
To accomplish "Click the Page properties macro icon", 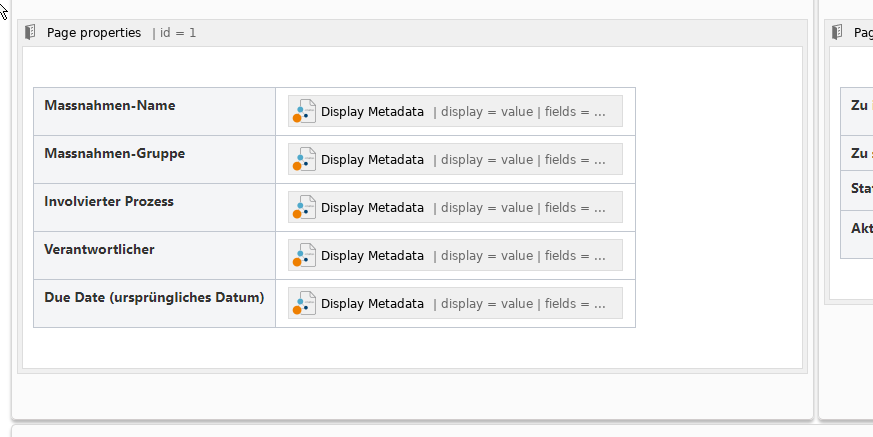I will click(x=30, y=32).
